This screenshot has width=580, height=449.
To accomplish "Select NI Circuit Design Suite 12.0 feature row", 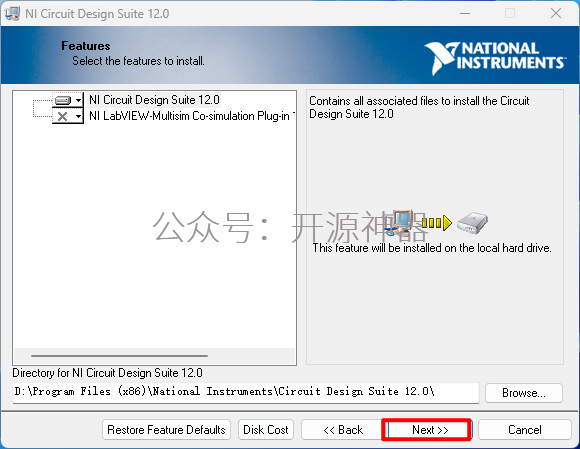I will (x=154, y=100).
